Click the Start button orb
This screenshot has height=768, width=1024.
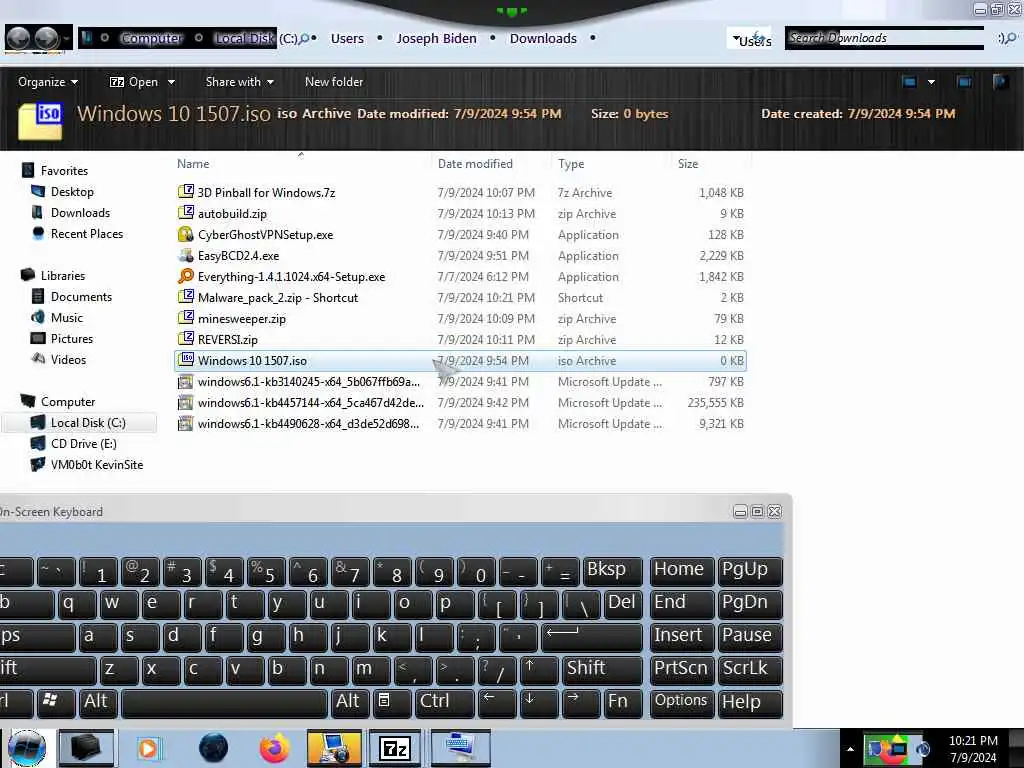pyautogui.click(x=27, y=748)
